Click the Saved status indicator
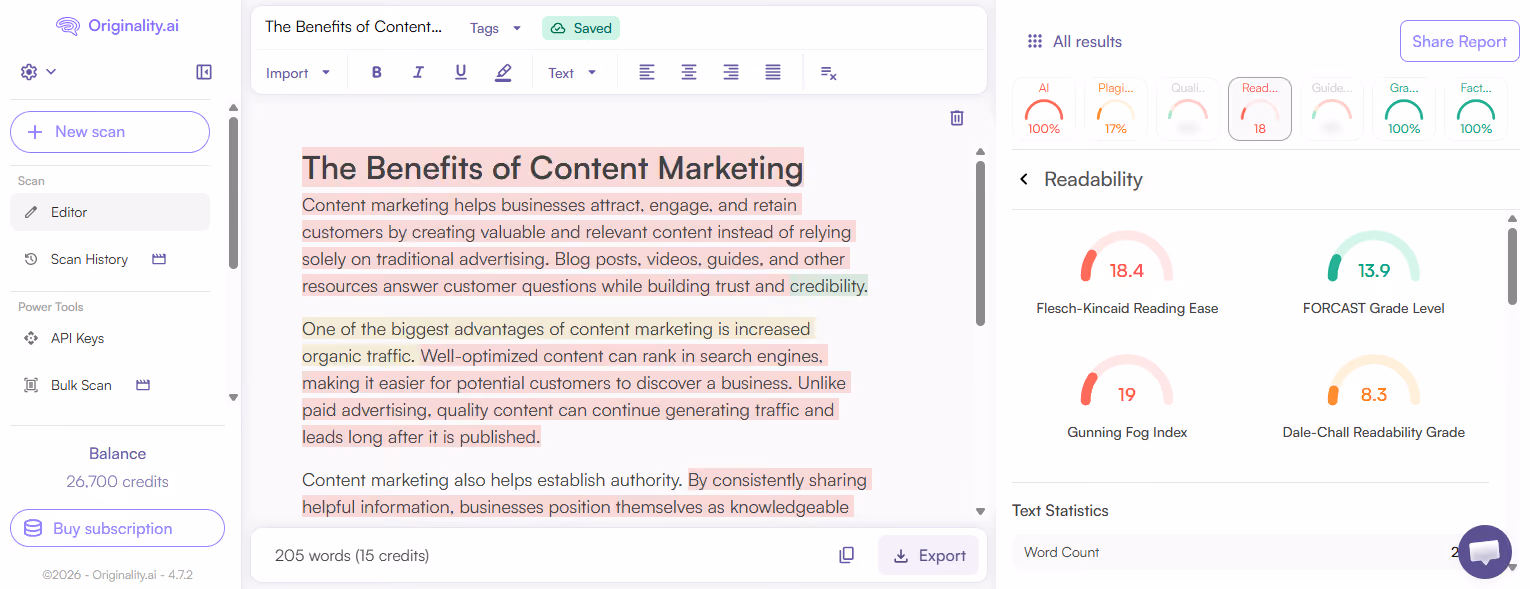The image size is (1530, 589). pyautogui.click(x=581, y=28)
